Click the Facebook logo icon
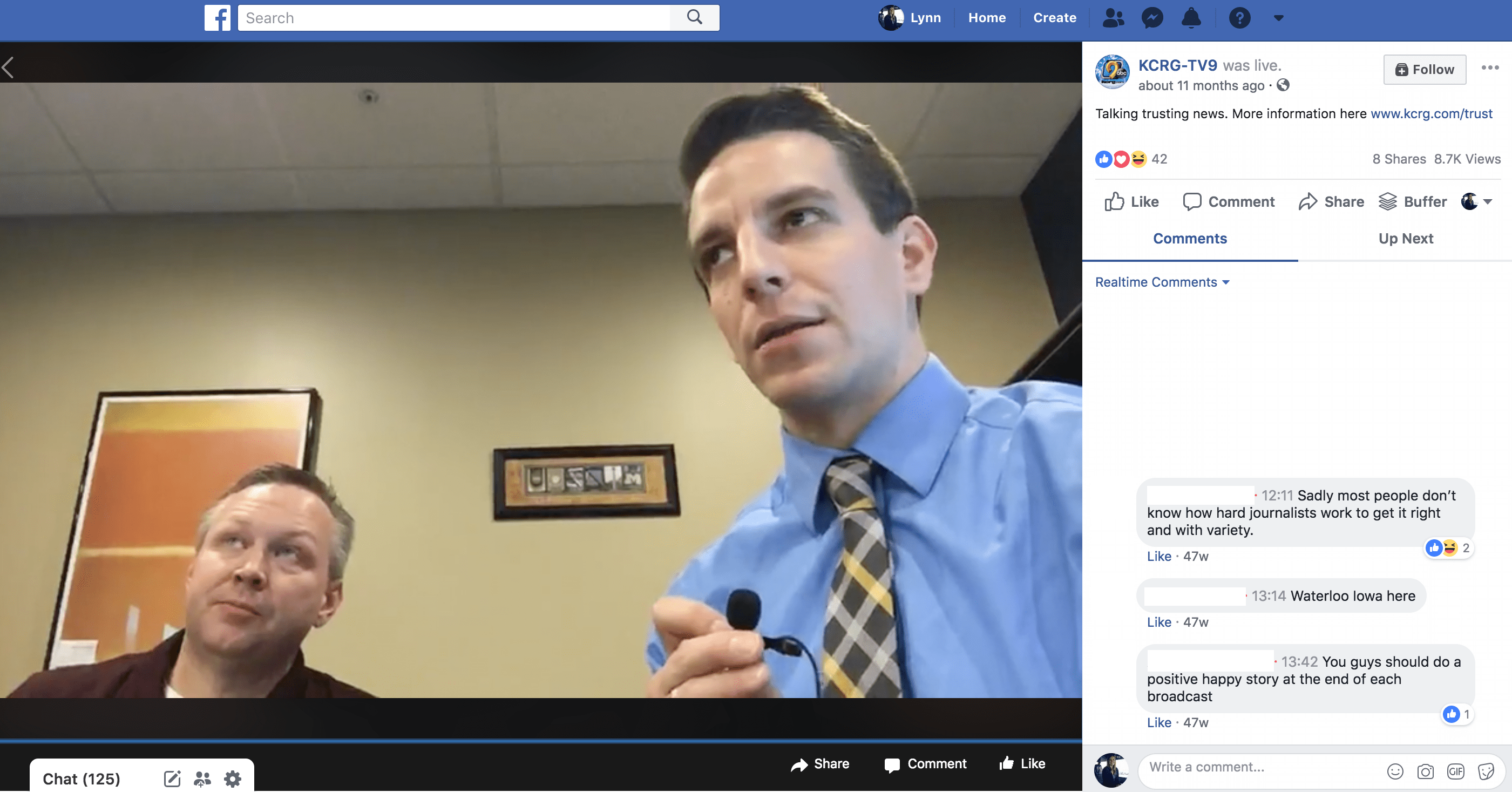The image size is (1512, 792). (217, 18)
